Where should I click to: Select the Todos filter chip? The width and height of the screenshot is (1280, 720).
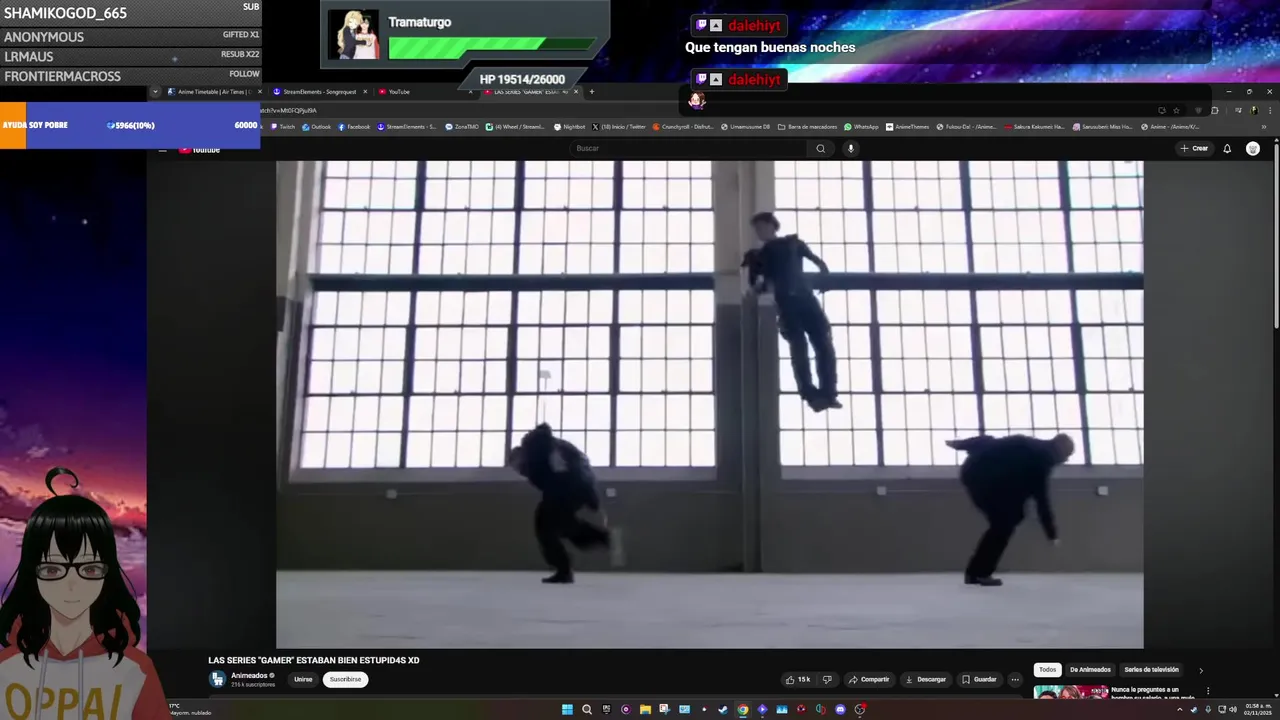(1047, 670)
